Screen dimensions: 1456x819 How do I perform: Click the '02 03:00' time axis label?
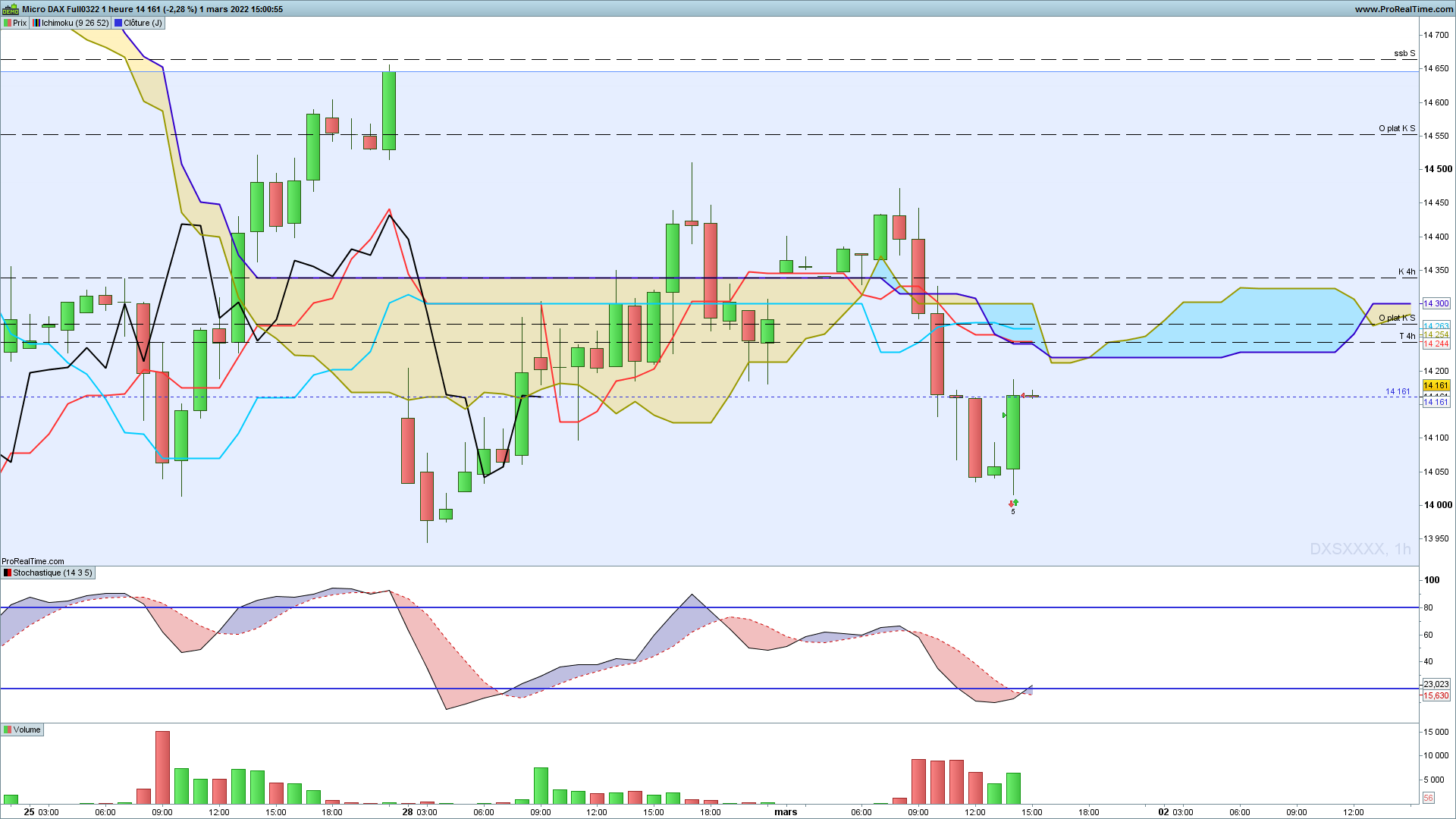pos(1175,812)
